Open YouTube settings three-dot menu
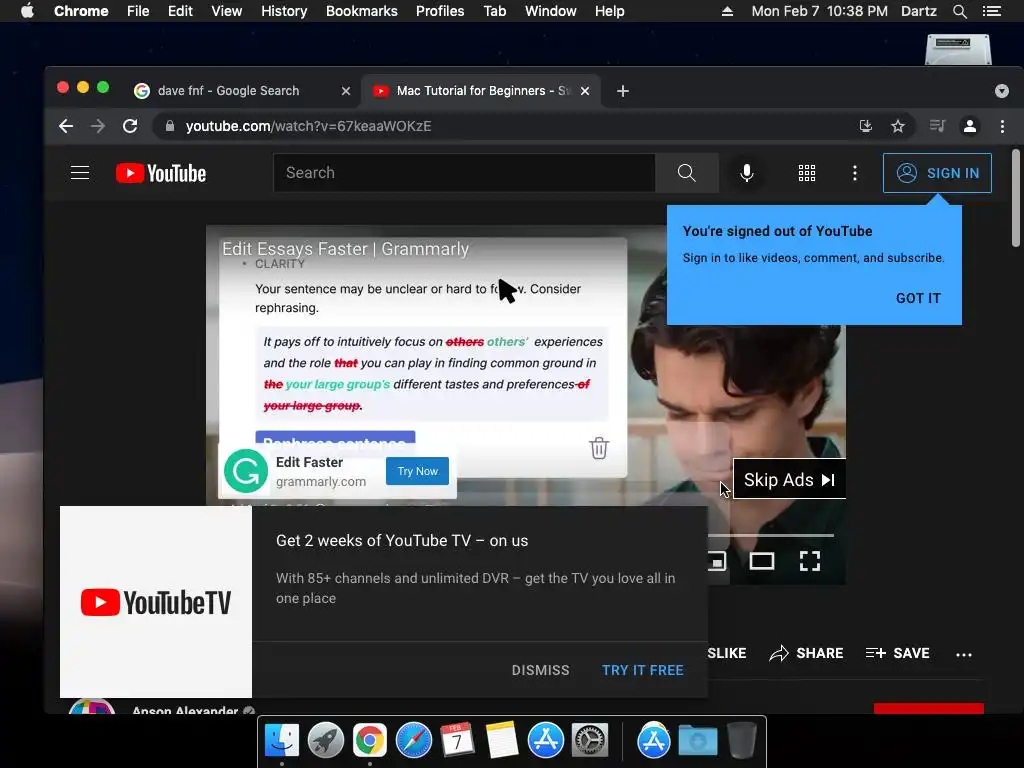 855,173
